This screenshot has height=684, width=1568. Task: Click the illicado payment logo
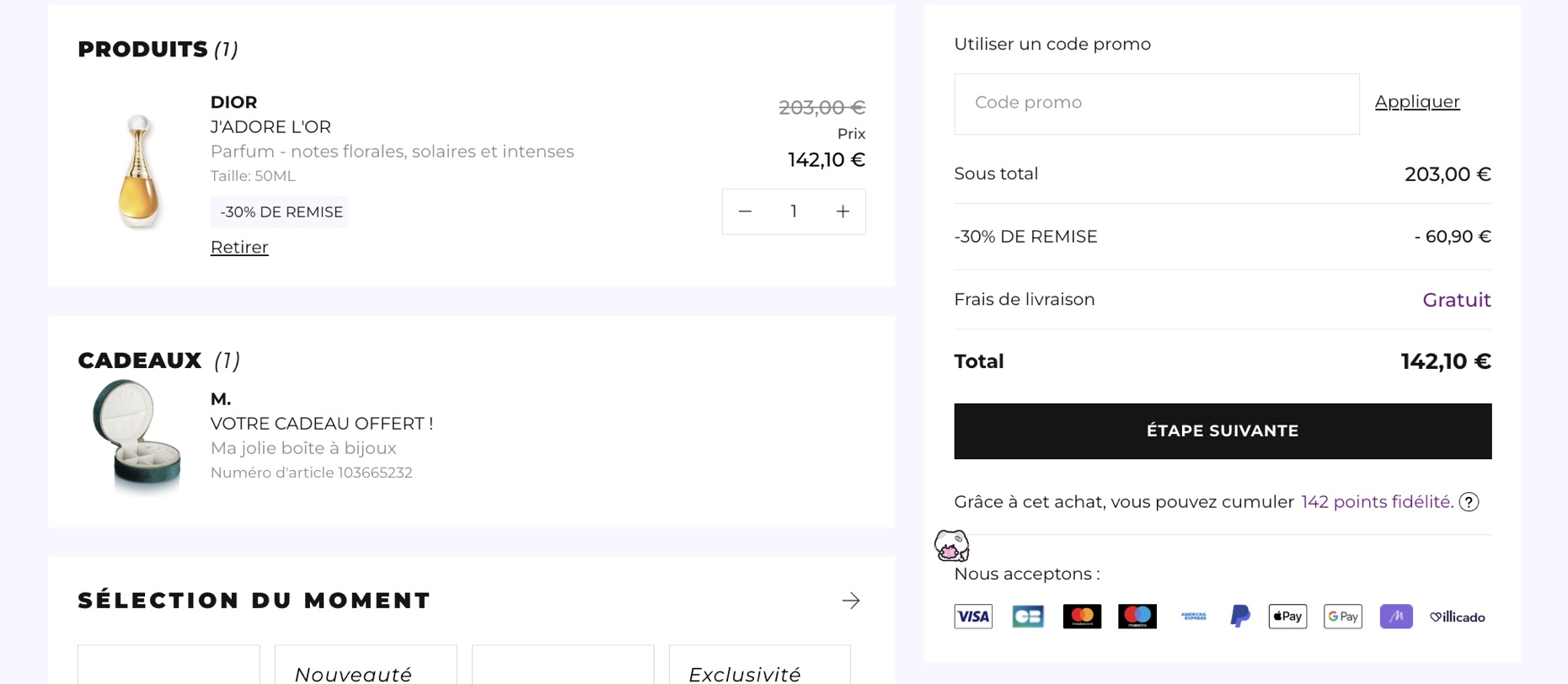pos(1458,617)
